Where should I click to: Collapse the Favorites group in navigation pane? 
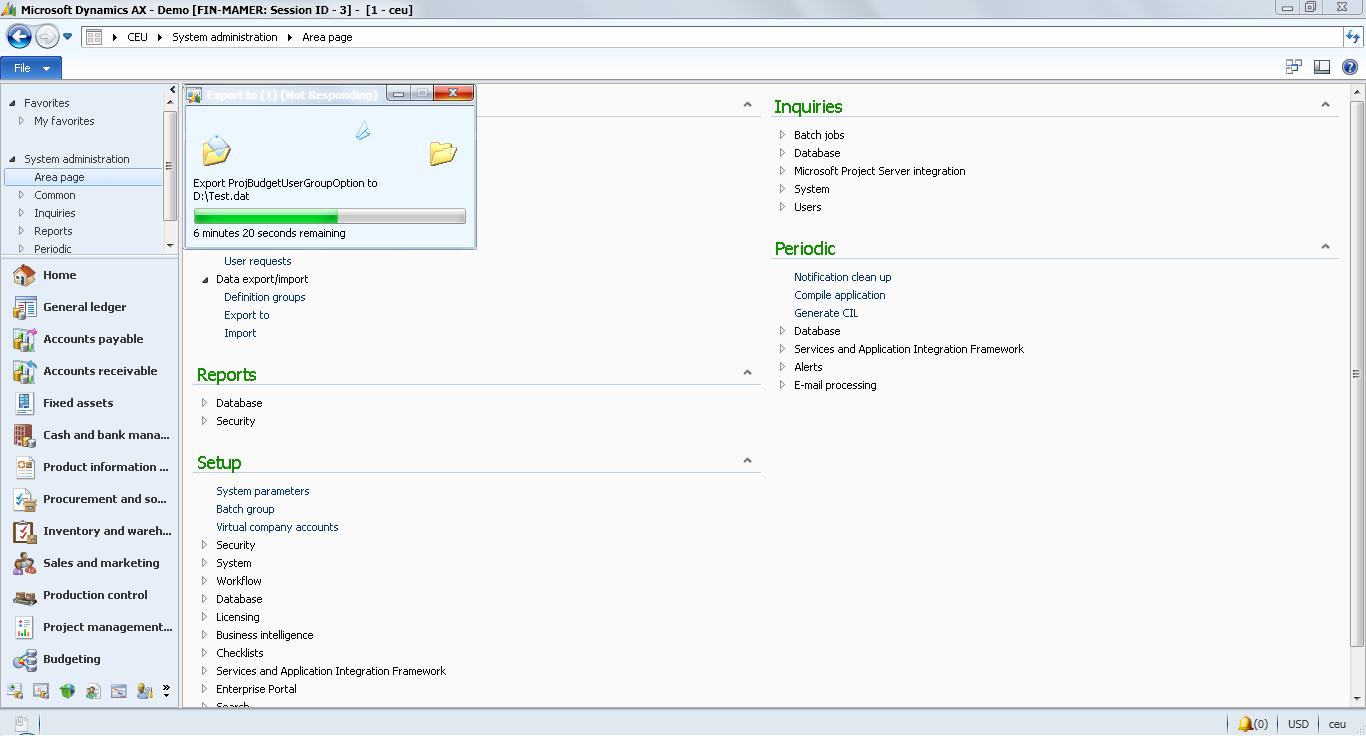13,103
